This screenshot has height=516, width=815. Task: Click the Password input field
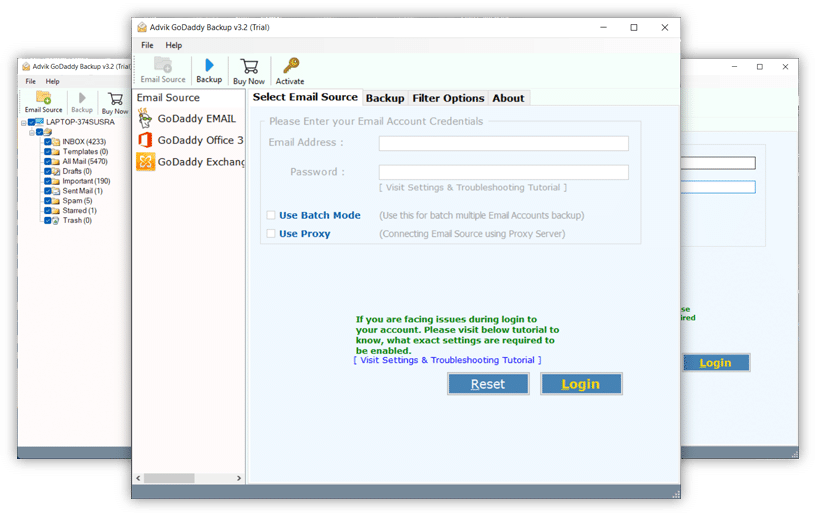pos(504,173)
